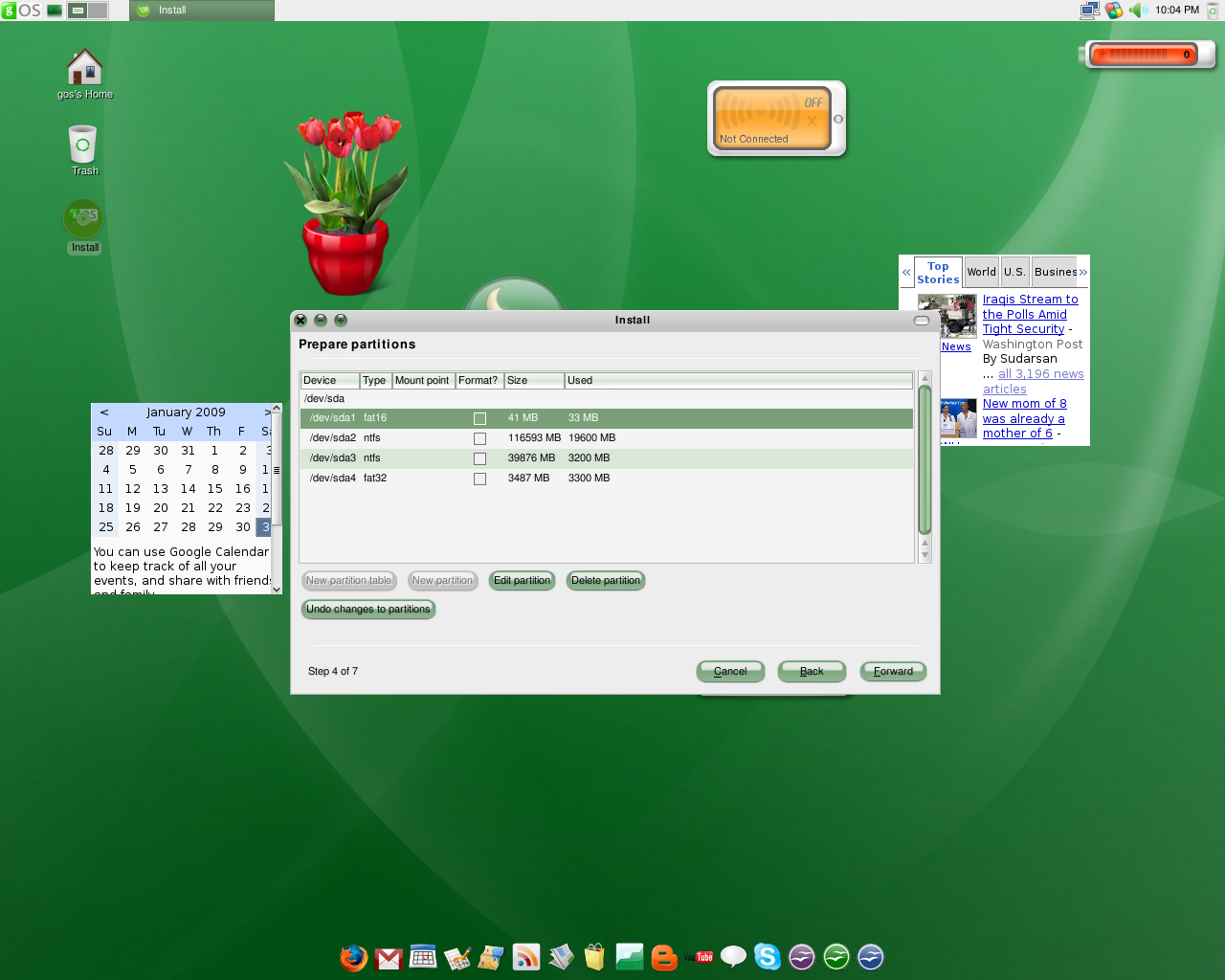Click the Forward button
Viewport: 1225px width, 980px height.
point(893,672)
